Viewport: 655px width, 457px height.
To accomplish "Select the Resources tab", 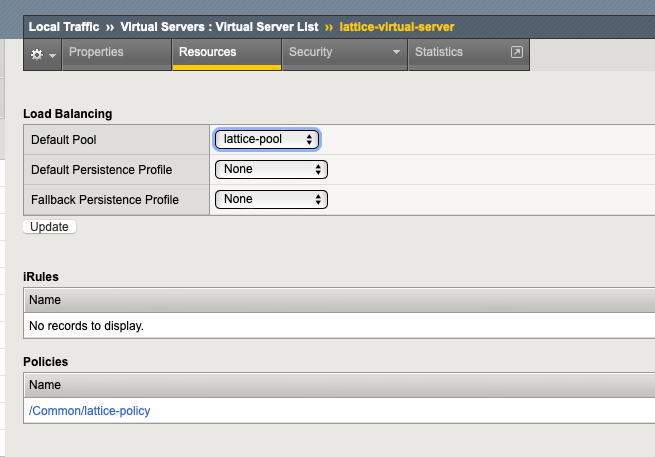I will point(208,52).
